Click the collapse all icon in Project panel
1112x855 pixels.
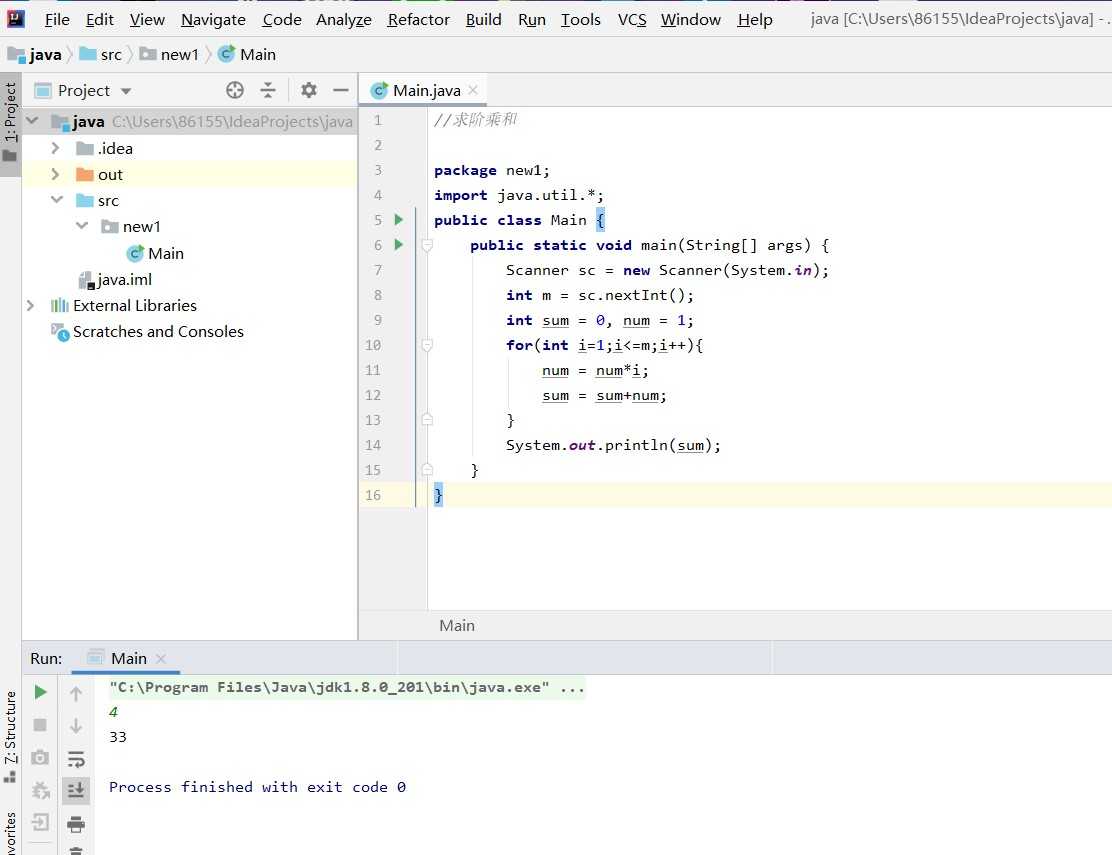tap(267, 90)
